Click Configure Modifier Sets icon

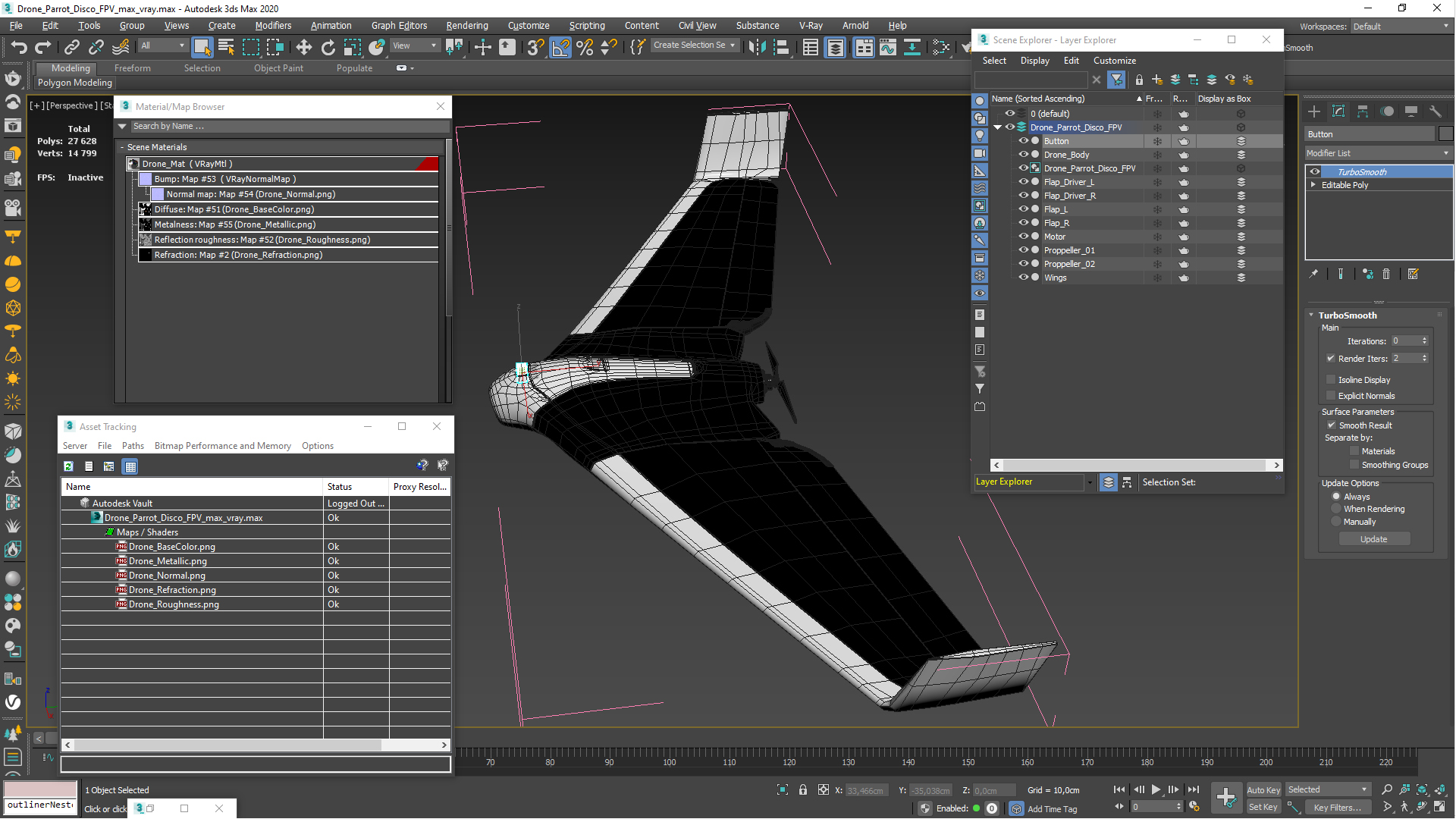[1414, 275]
